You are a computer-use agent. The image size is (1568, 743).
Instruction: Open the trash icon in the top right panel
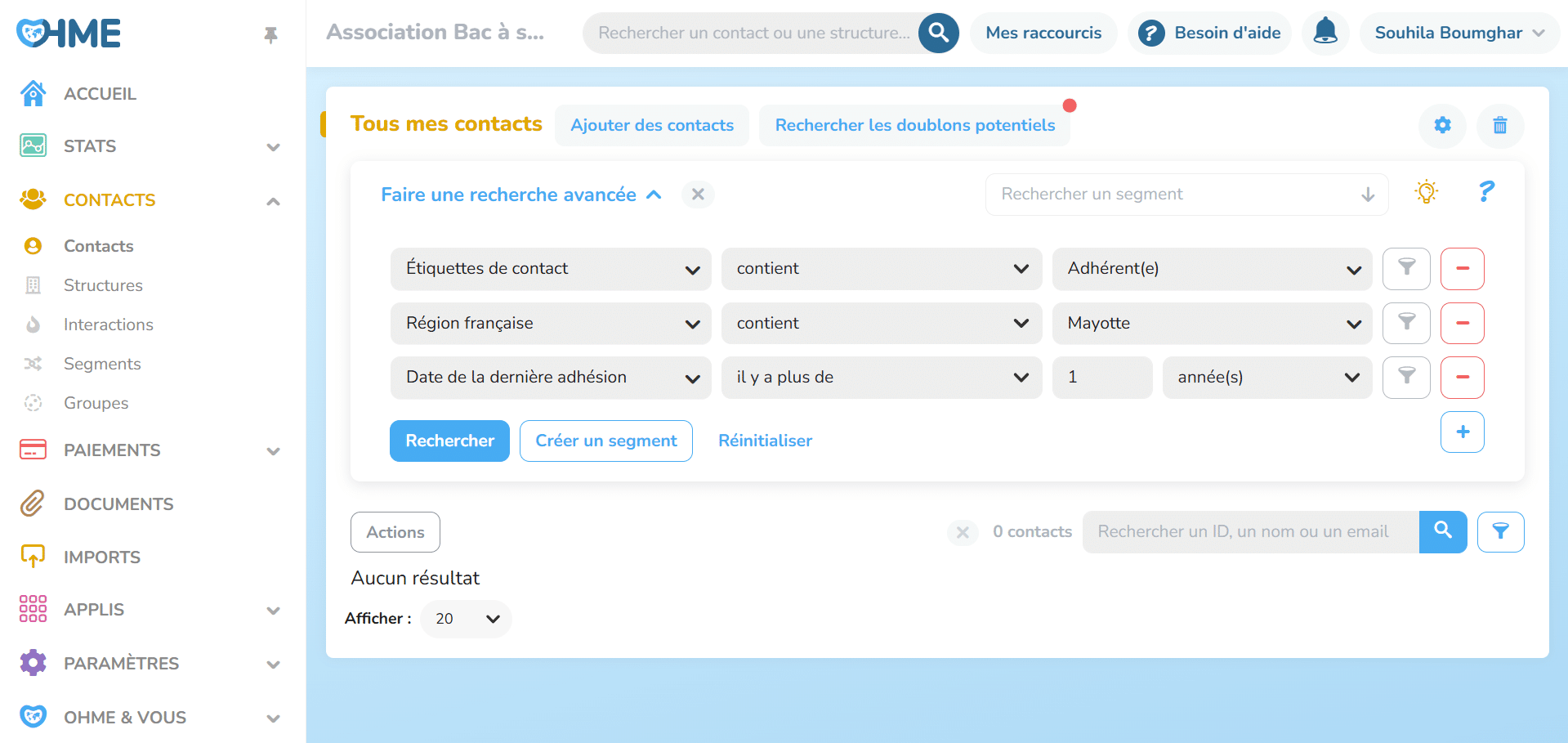coord(1499,125)
